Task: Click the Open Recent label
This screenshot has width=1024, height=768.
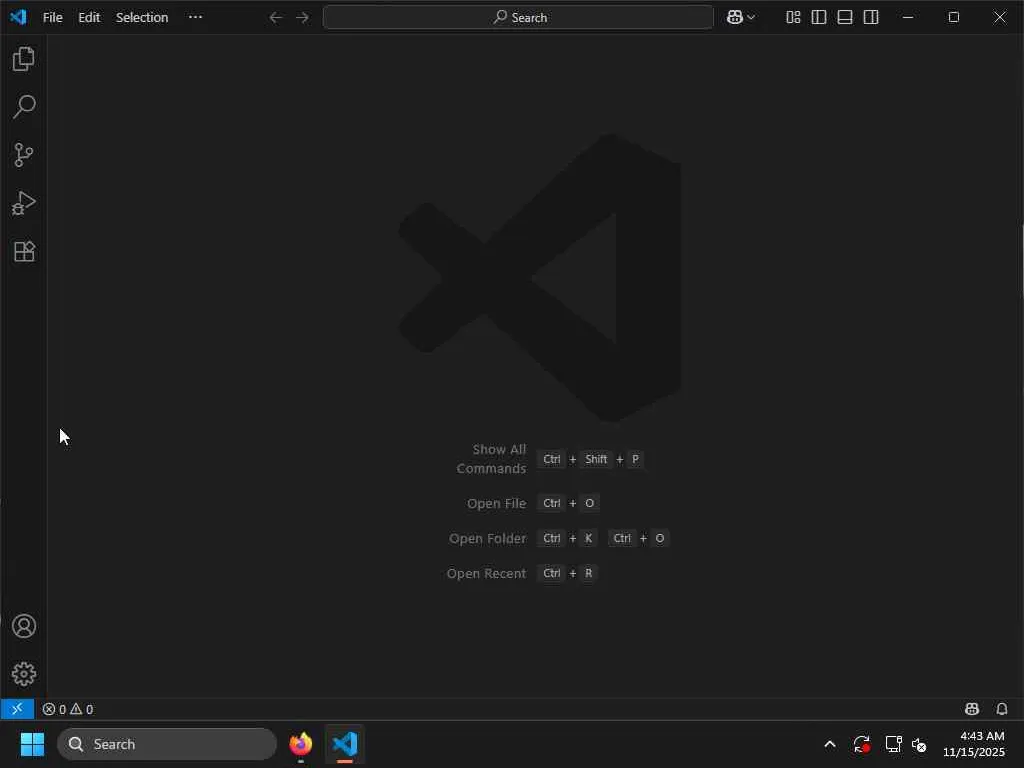Action: [x=486, y=573]
